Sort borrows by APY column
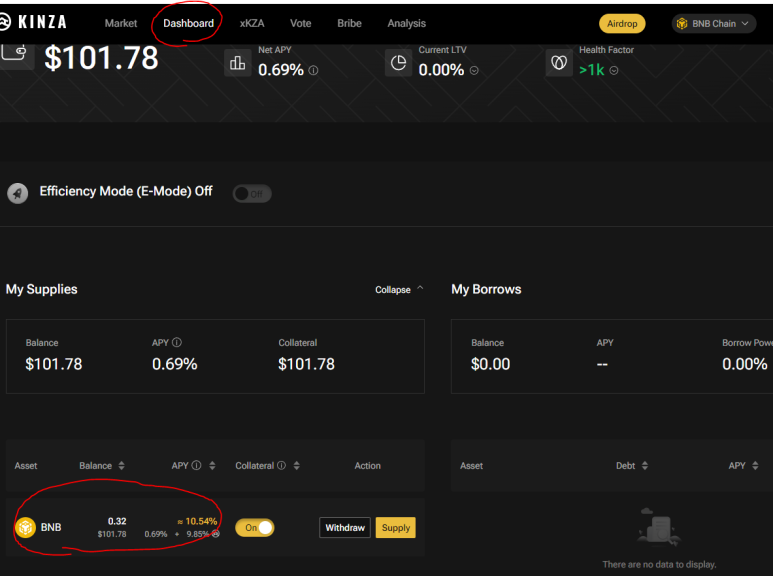773x576 pixels. click(755, 466)
